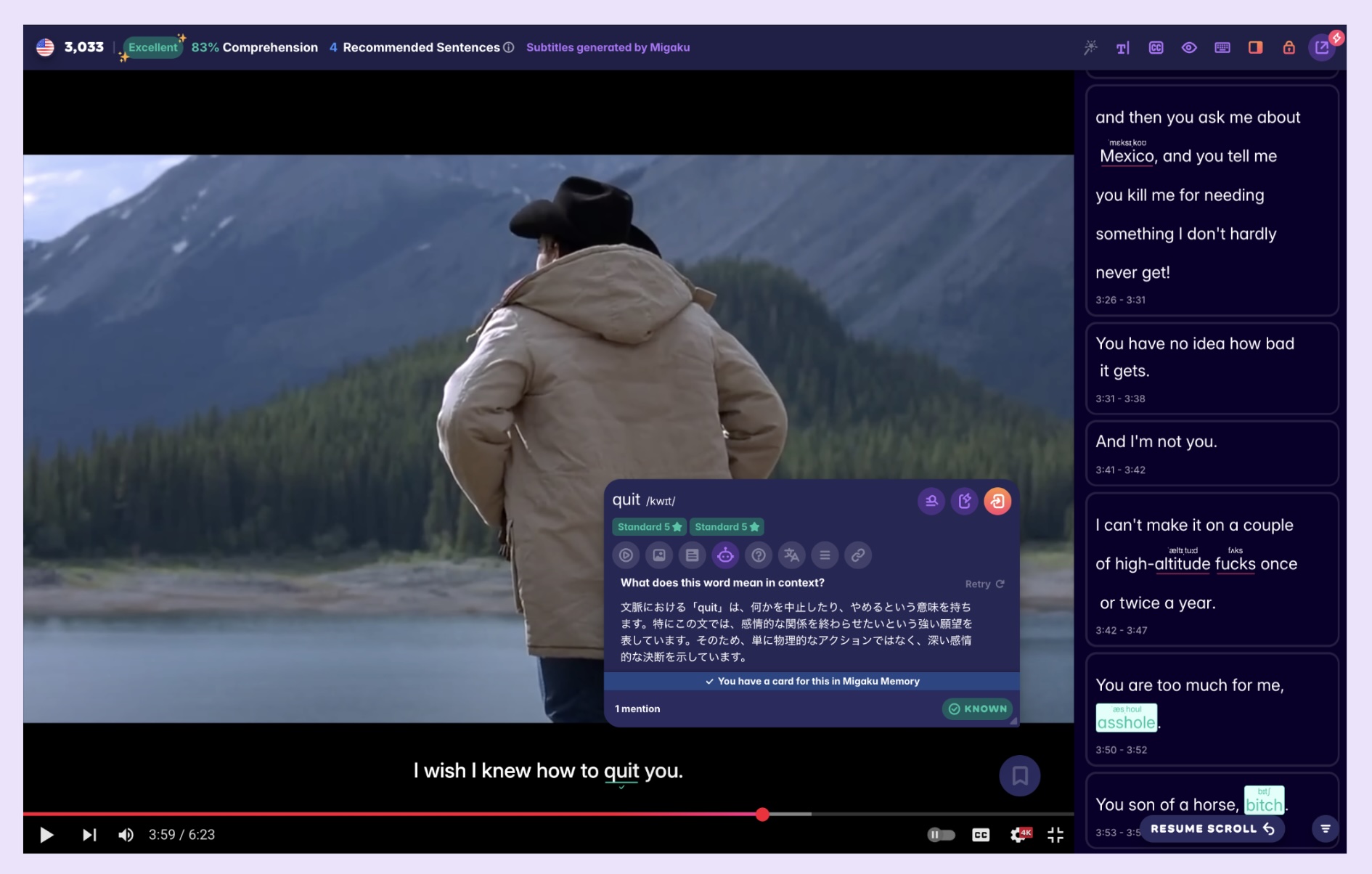Click highlighted word 'asshole' in subtitle list
Image resolution: width=1372 pixels, height=874 pixels.
tap(1126, 719)
